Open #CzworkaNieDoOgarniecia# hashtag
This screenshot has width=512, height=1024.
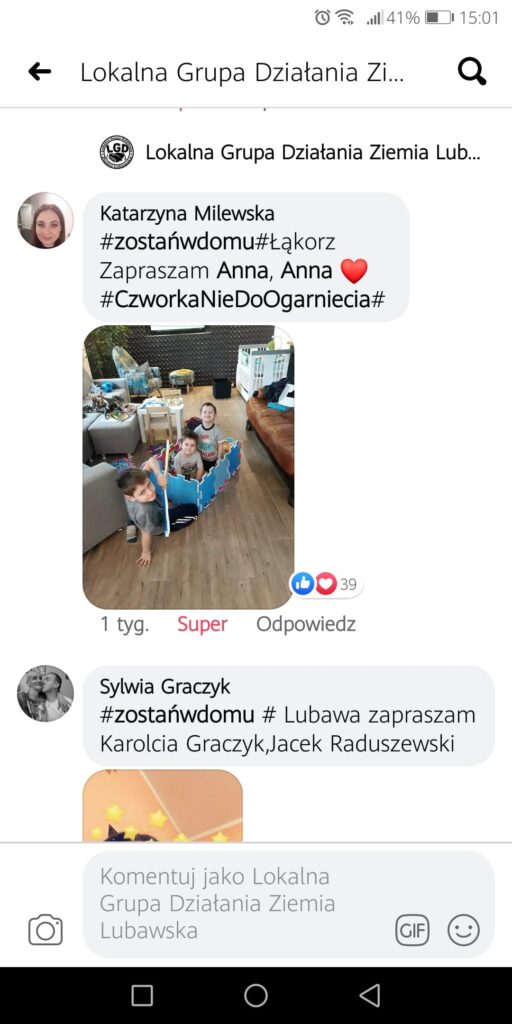[242, 300]
